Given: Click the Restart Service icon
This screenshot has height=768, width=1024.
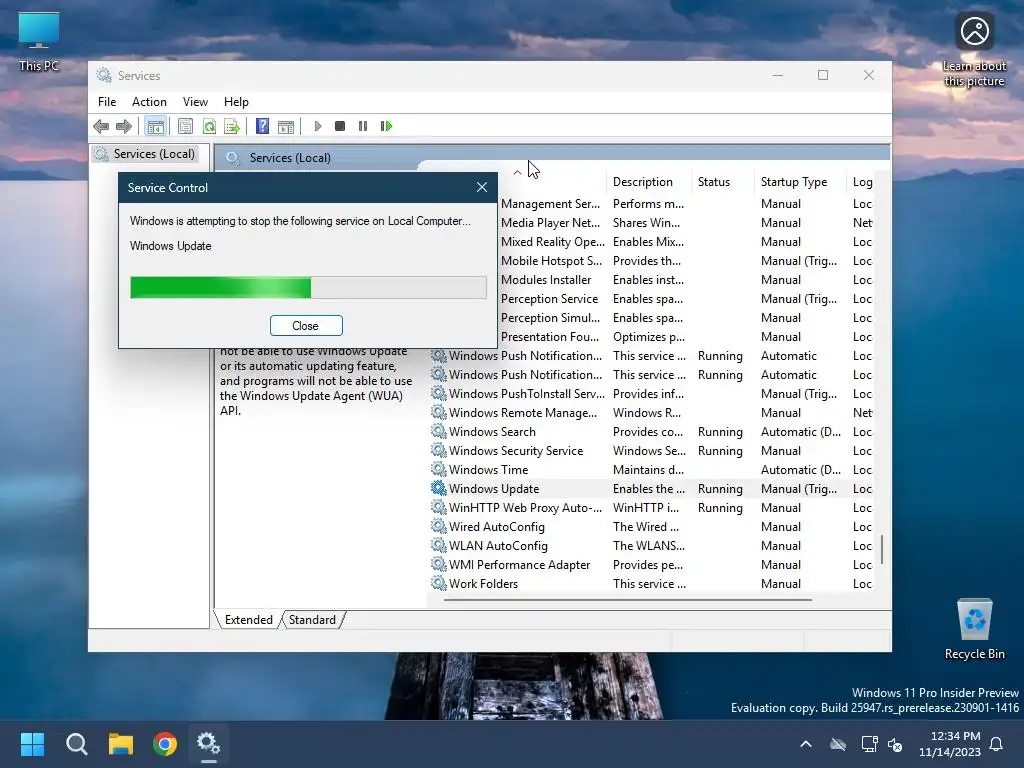Looking at the screenshot, I should (x=386, y=126).
